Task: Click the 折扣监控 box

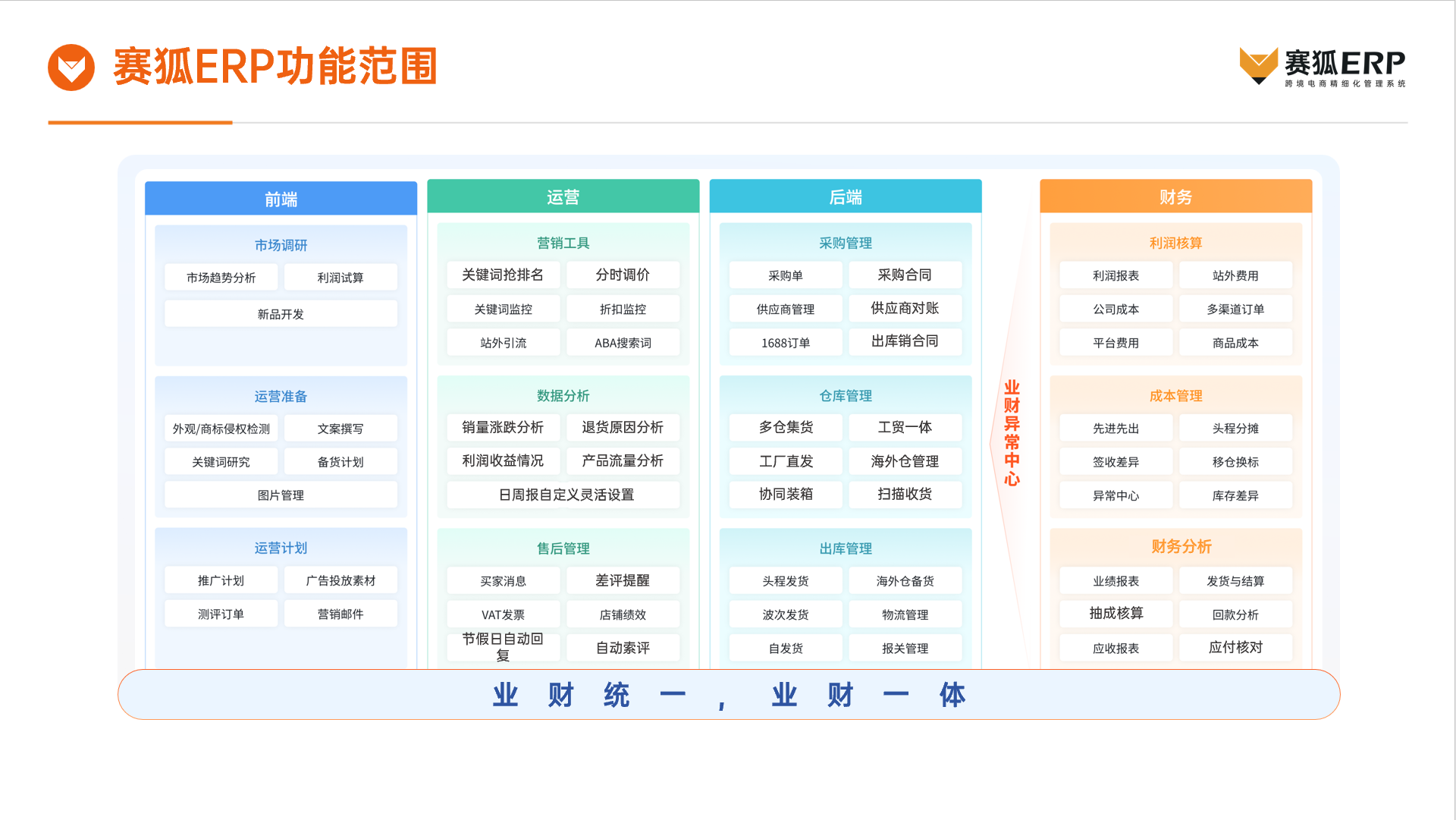Action: [x=623, y=309]
